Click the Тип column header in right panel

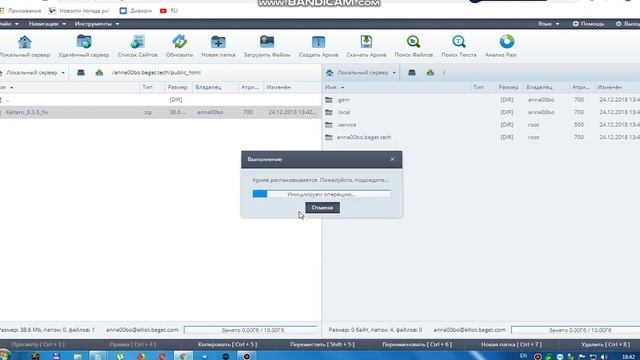point(478,87)
